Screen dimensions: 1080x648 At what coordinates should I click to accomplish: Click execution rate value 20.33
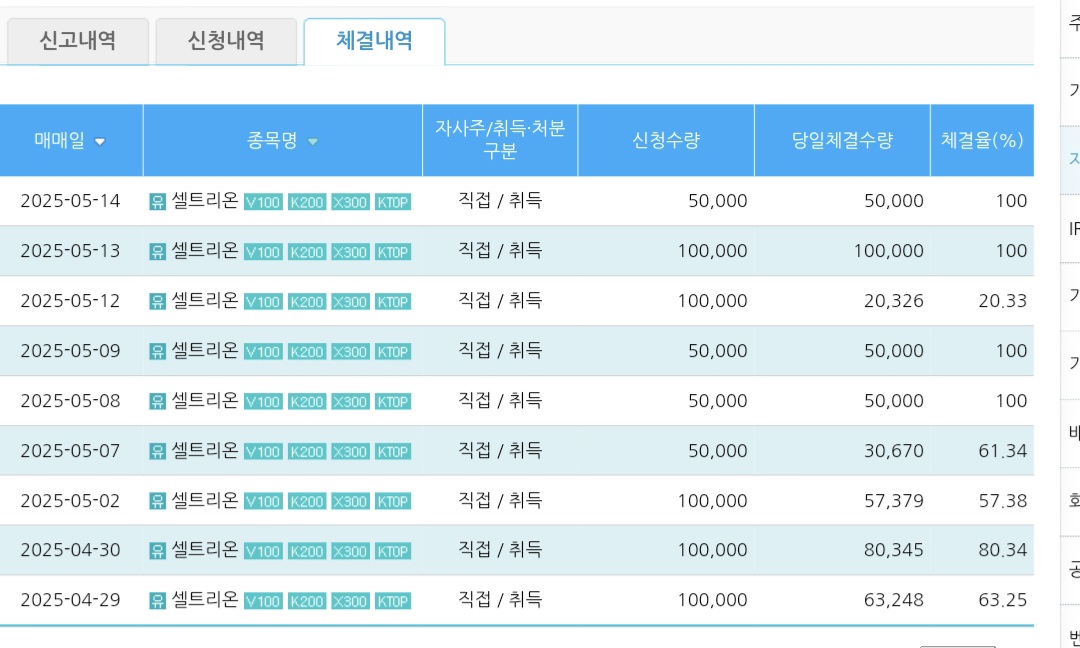(1003, 301)
